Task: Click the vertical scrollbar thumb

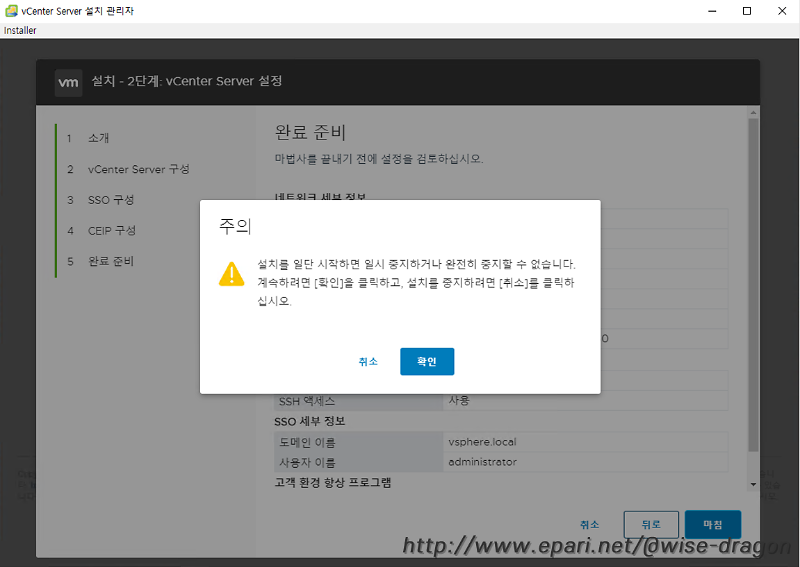Action: point(753,285)
